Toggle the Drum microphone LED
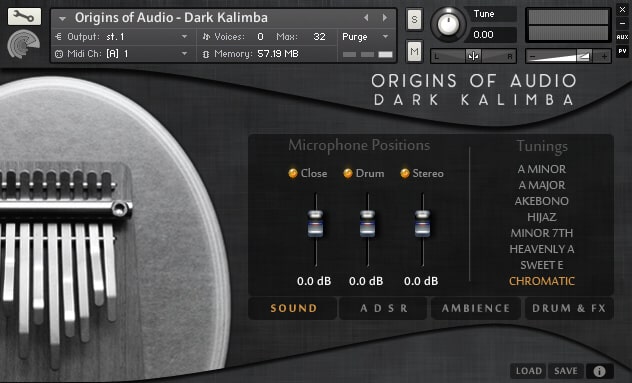 pyautogui.click(x=347, y=173)
